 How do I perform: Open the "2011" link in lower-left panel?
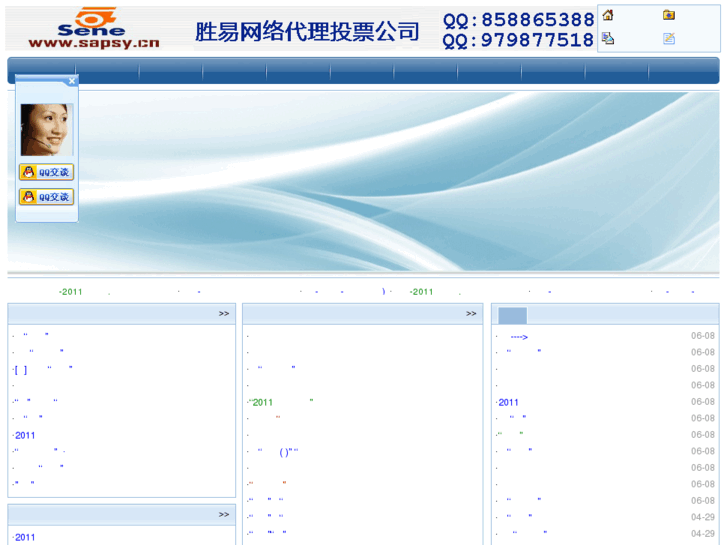point(25,537)
